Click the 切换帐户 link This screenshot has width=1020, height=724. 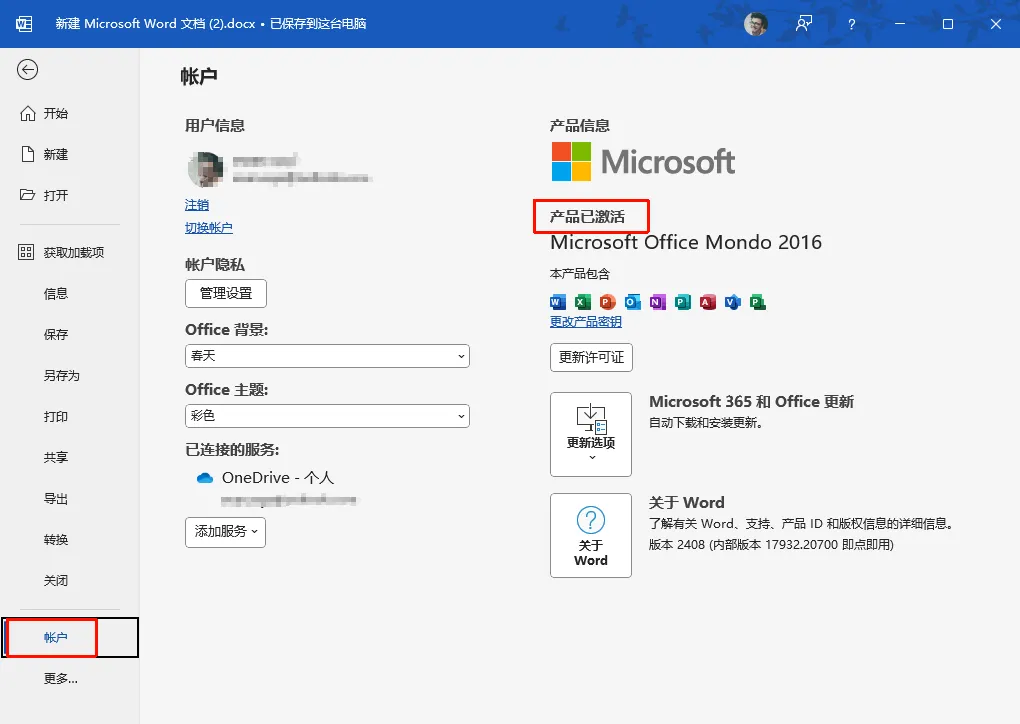tap(208, 228)
